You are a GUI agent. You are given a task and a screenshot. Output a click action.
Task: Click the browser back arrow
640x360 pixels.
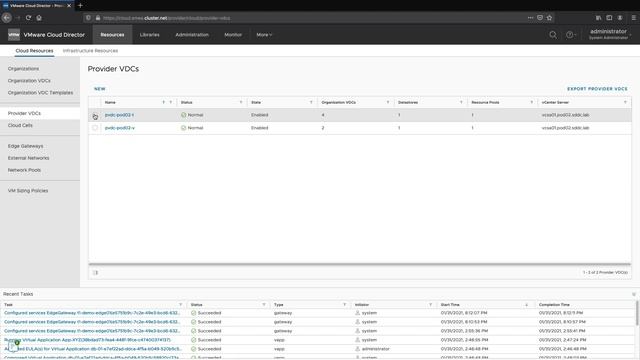click(7, 18)
